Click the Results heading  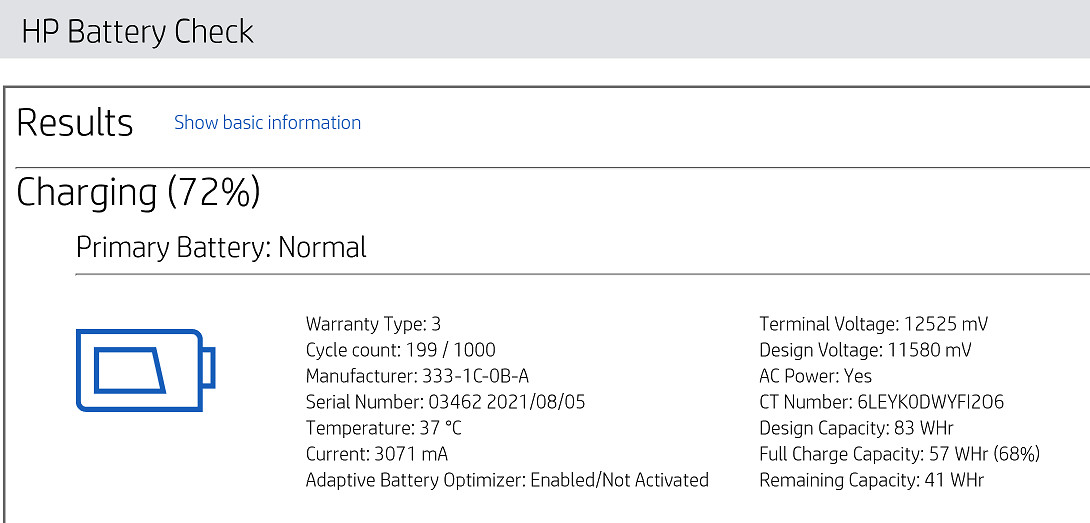click(74, 122)
